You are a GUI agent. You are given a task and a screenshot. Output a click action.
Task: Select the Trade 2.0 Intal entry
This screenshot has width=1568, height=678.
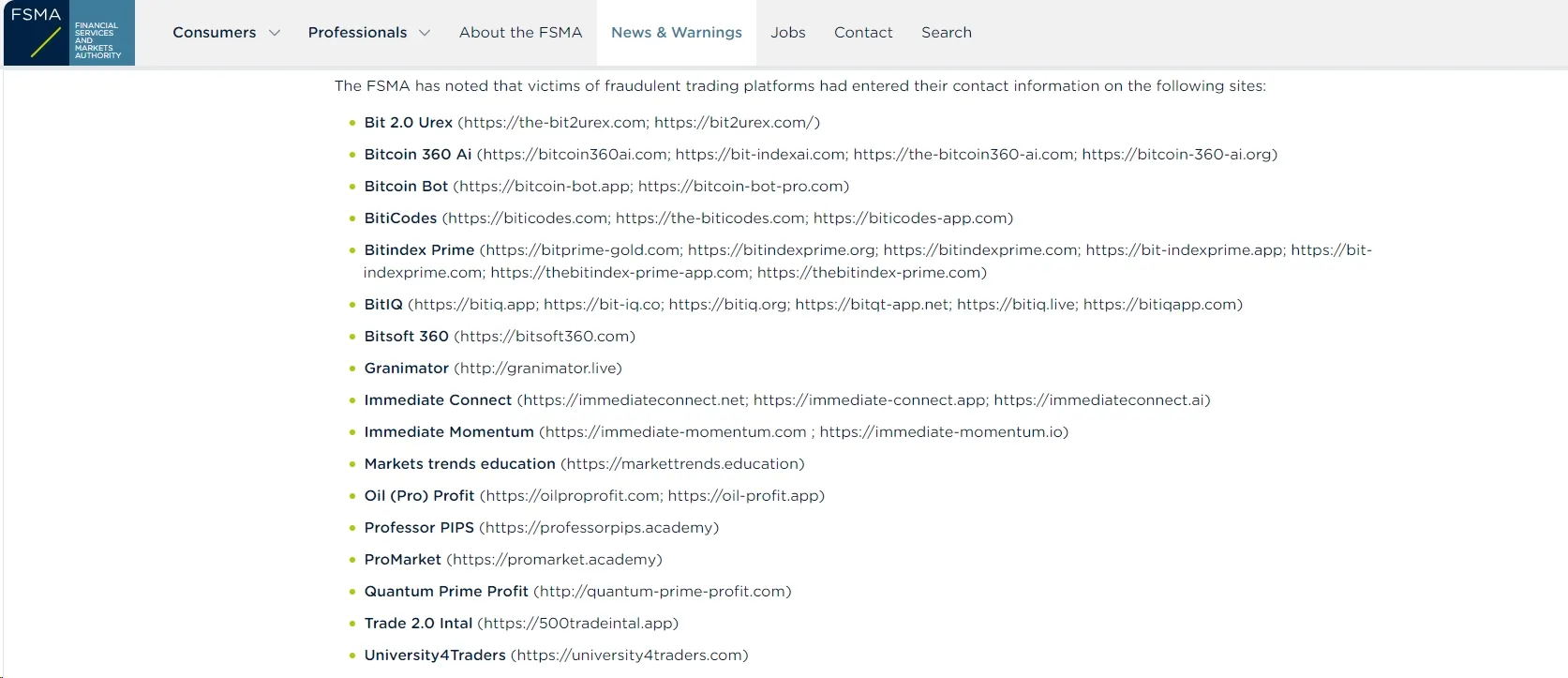[418, 624]
